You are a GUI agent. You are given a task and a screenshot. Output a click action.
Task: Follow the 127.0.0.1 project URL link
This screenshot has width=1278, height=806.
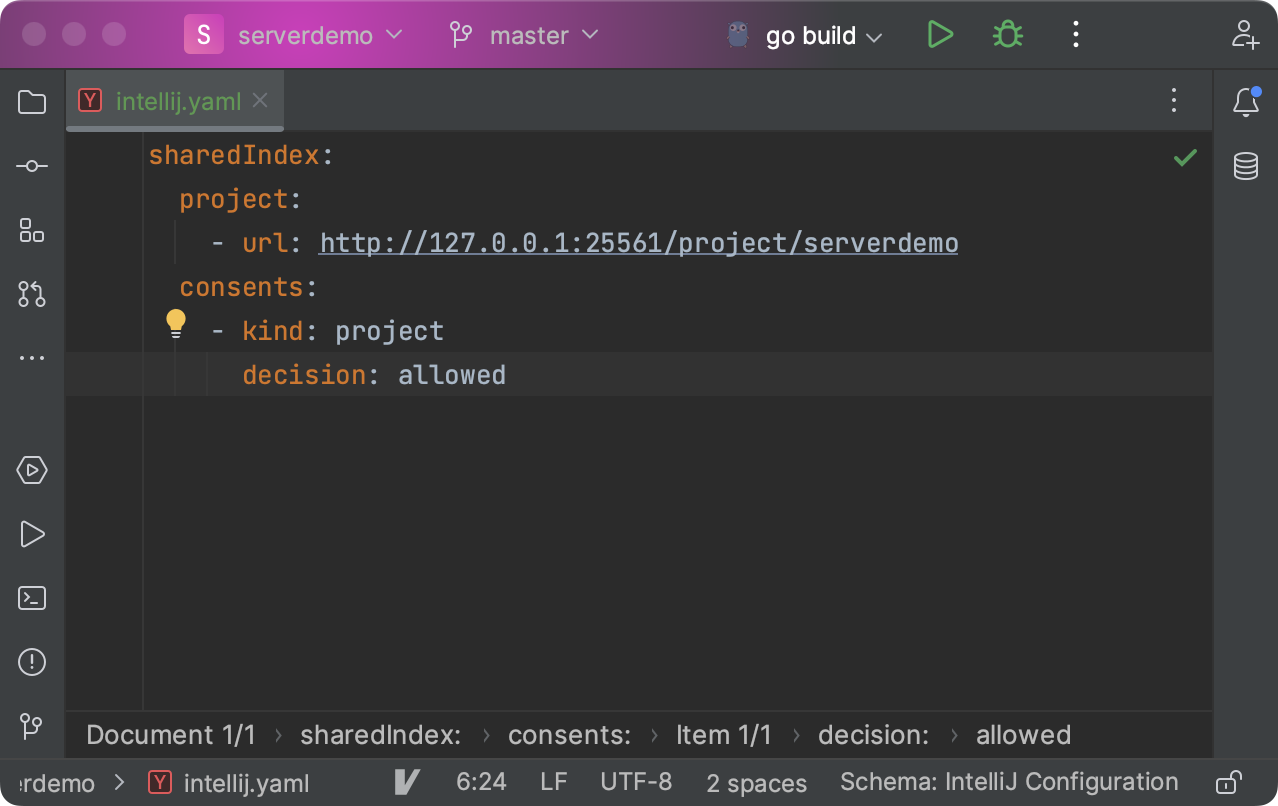coord(637,242)
